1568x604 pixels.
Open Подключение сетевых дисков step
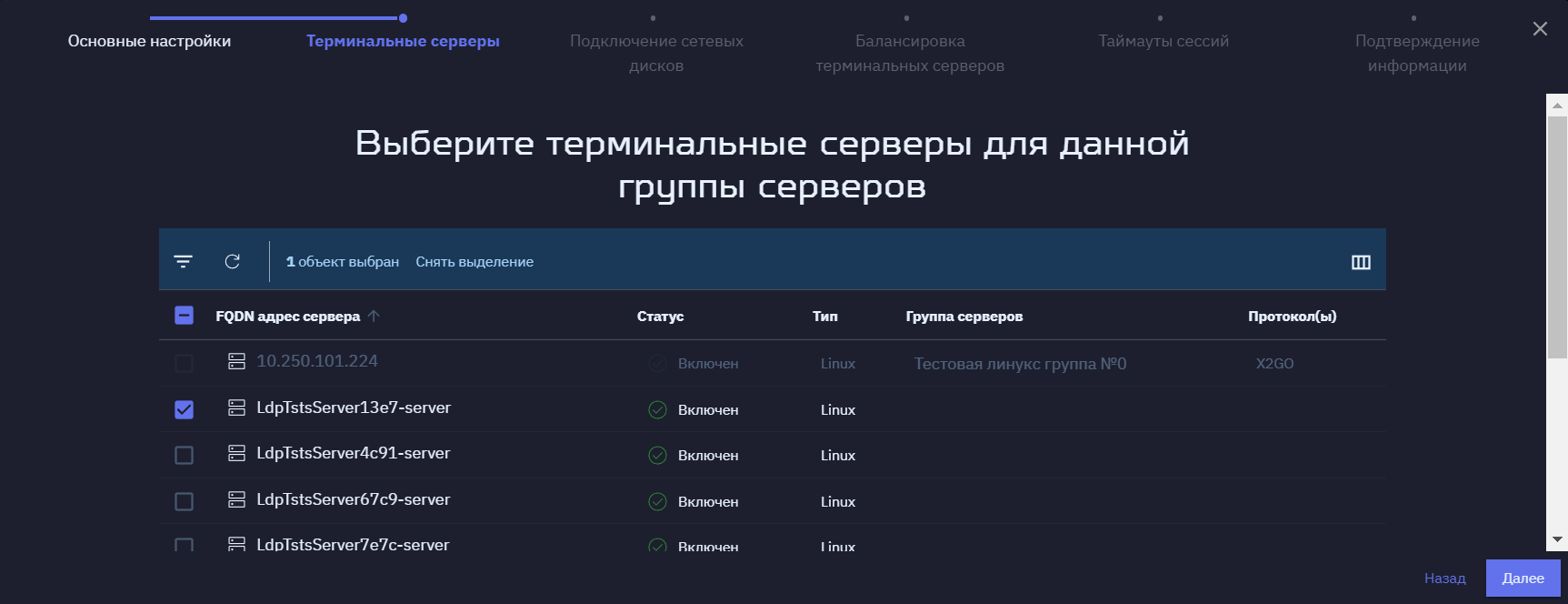pos(656,53)
